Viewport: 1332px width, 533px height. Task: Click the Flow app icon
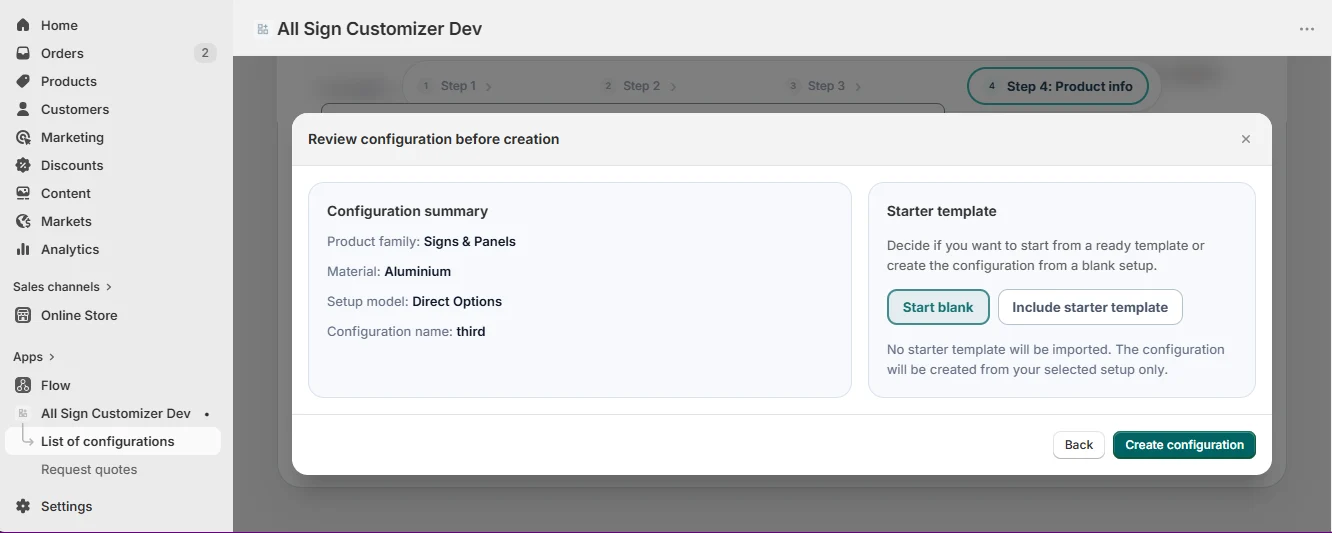coord(23,385)
